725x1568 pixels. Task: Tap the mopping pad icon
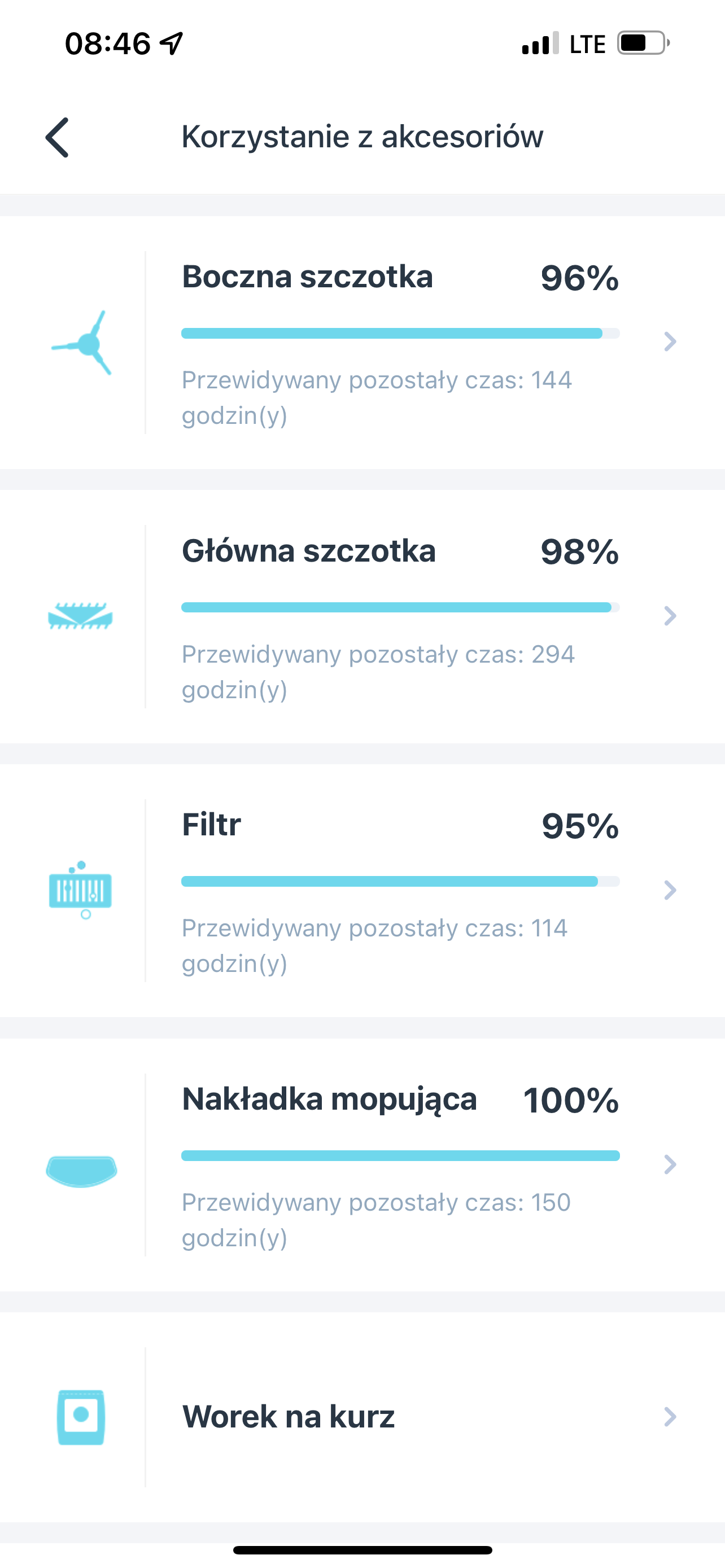coord(81,1170)
